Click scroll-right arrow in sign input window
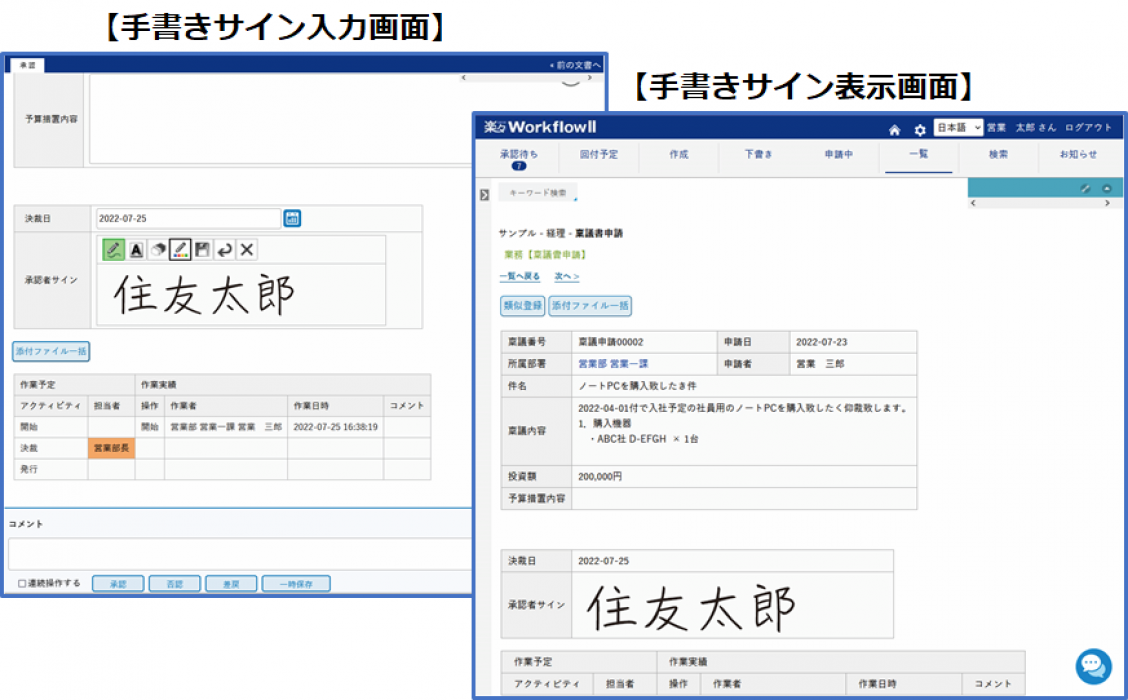The image size is (1128, 700). [590, 77]
